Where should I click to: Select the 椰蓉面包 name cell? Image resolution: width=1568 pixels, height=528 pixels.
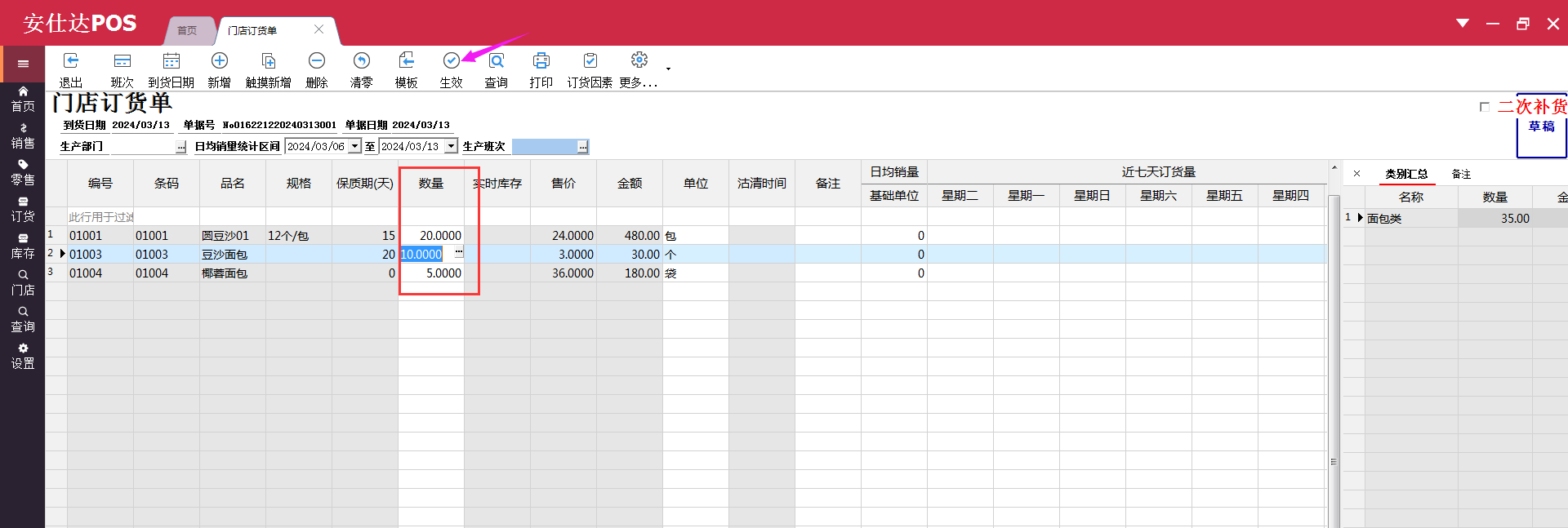pyautogui.click(x=233, y=273)
